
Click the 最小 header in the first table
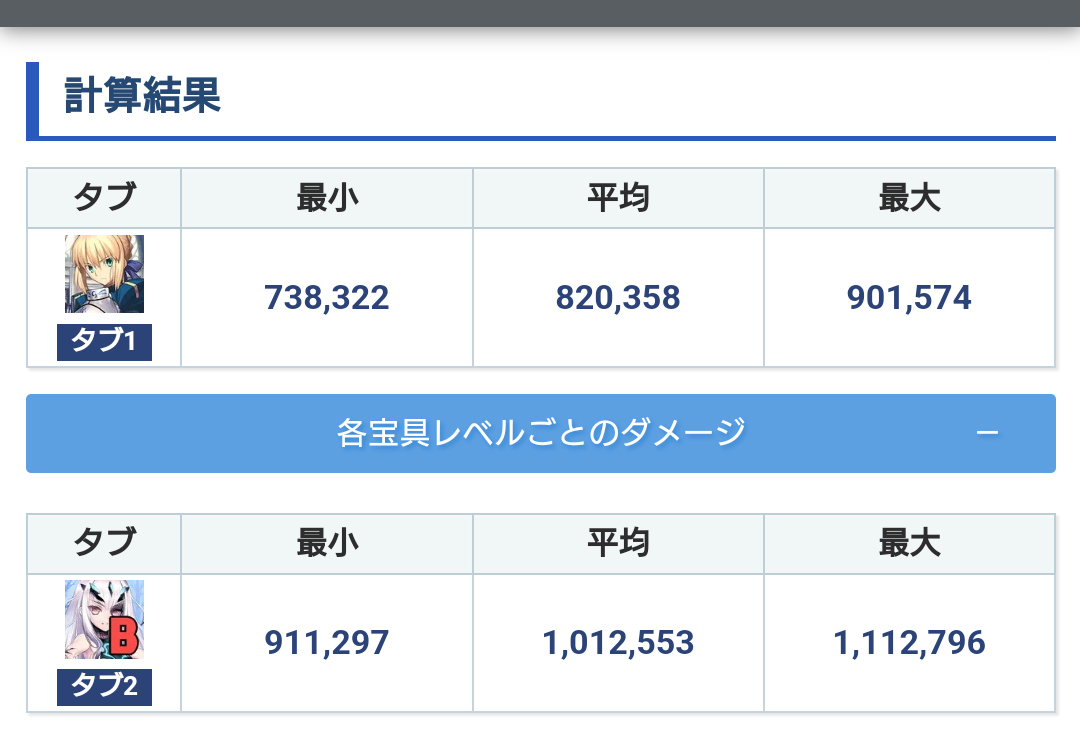coord(327,198)
